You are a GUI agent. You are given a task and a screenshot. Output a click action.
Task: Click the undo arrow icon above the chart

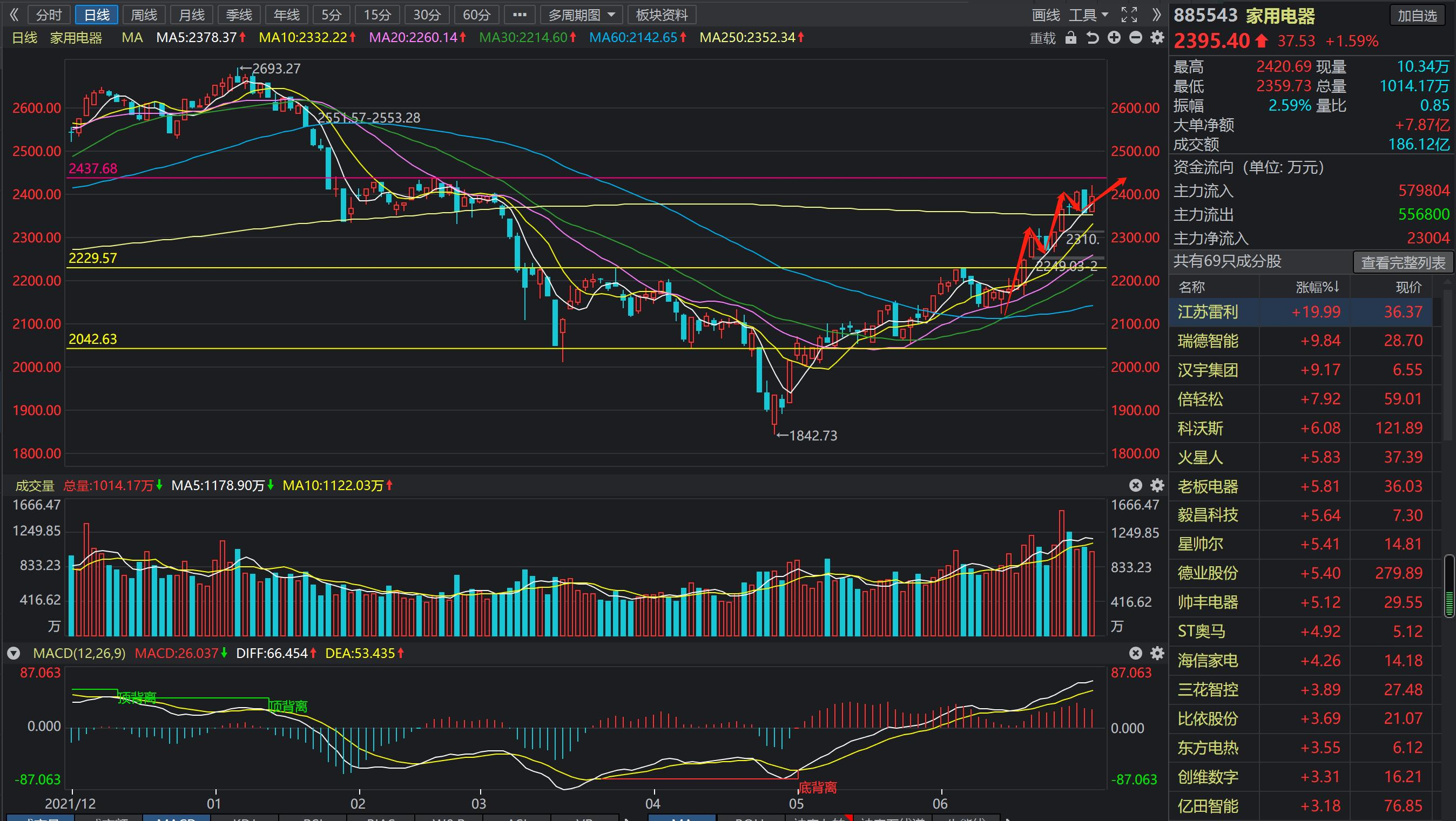pyautogui.click(x=1093, y=38)
